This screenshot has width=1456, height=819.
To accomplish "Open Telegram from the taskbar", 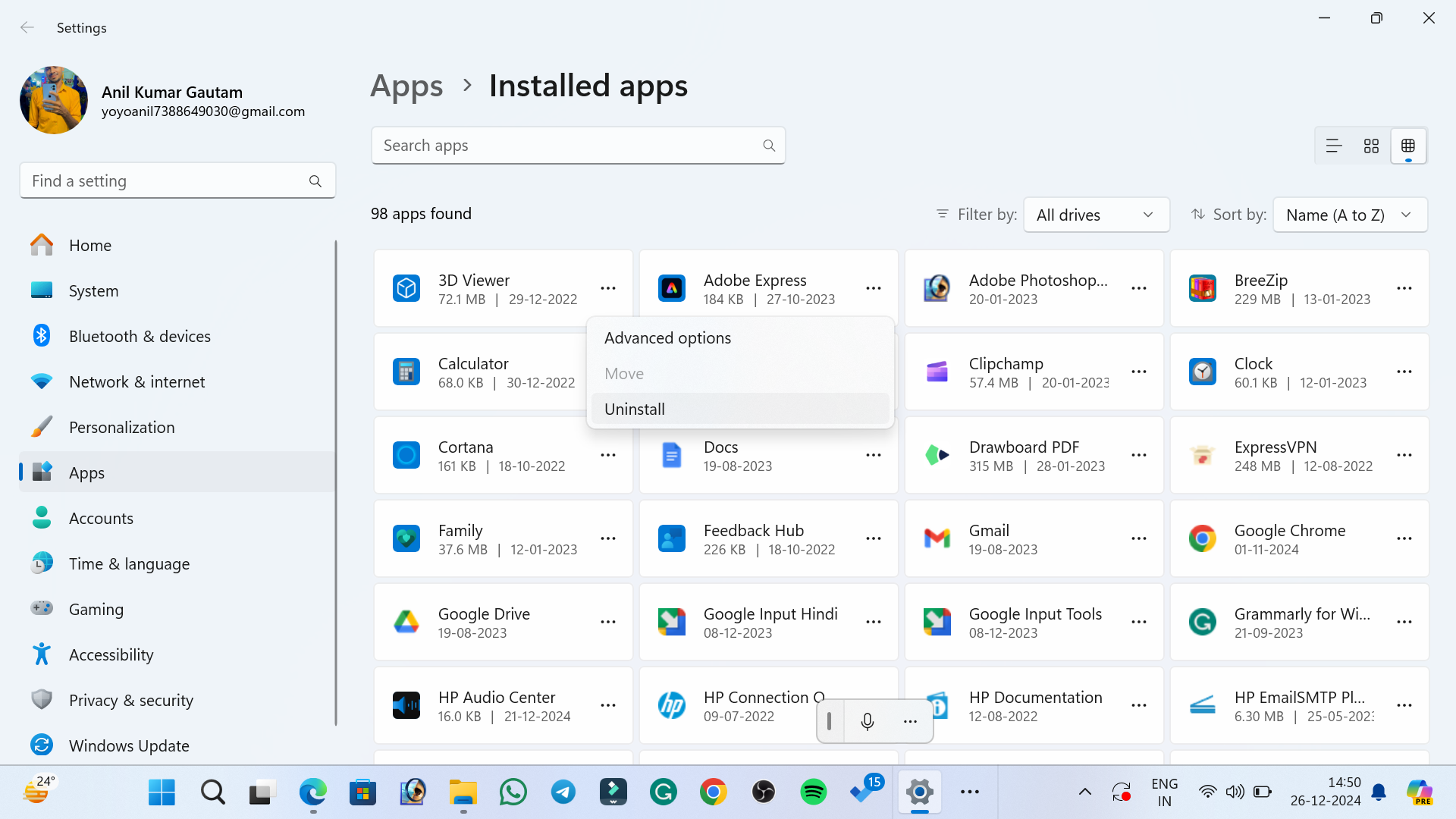I will coord(563,792).
